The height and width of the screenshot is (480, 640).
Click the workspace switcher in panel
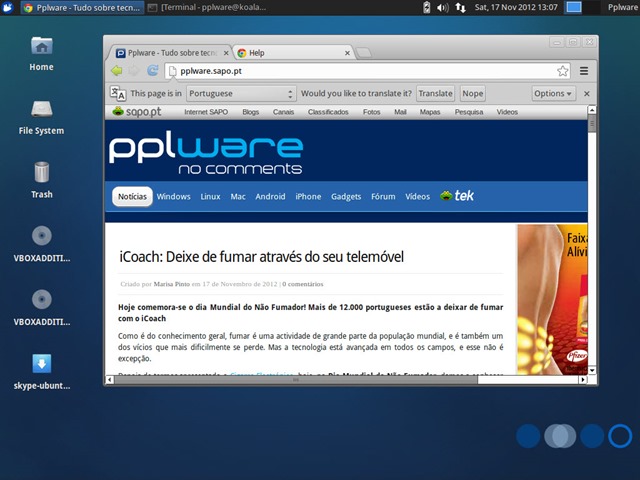582,7
